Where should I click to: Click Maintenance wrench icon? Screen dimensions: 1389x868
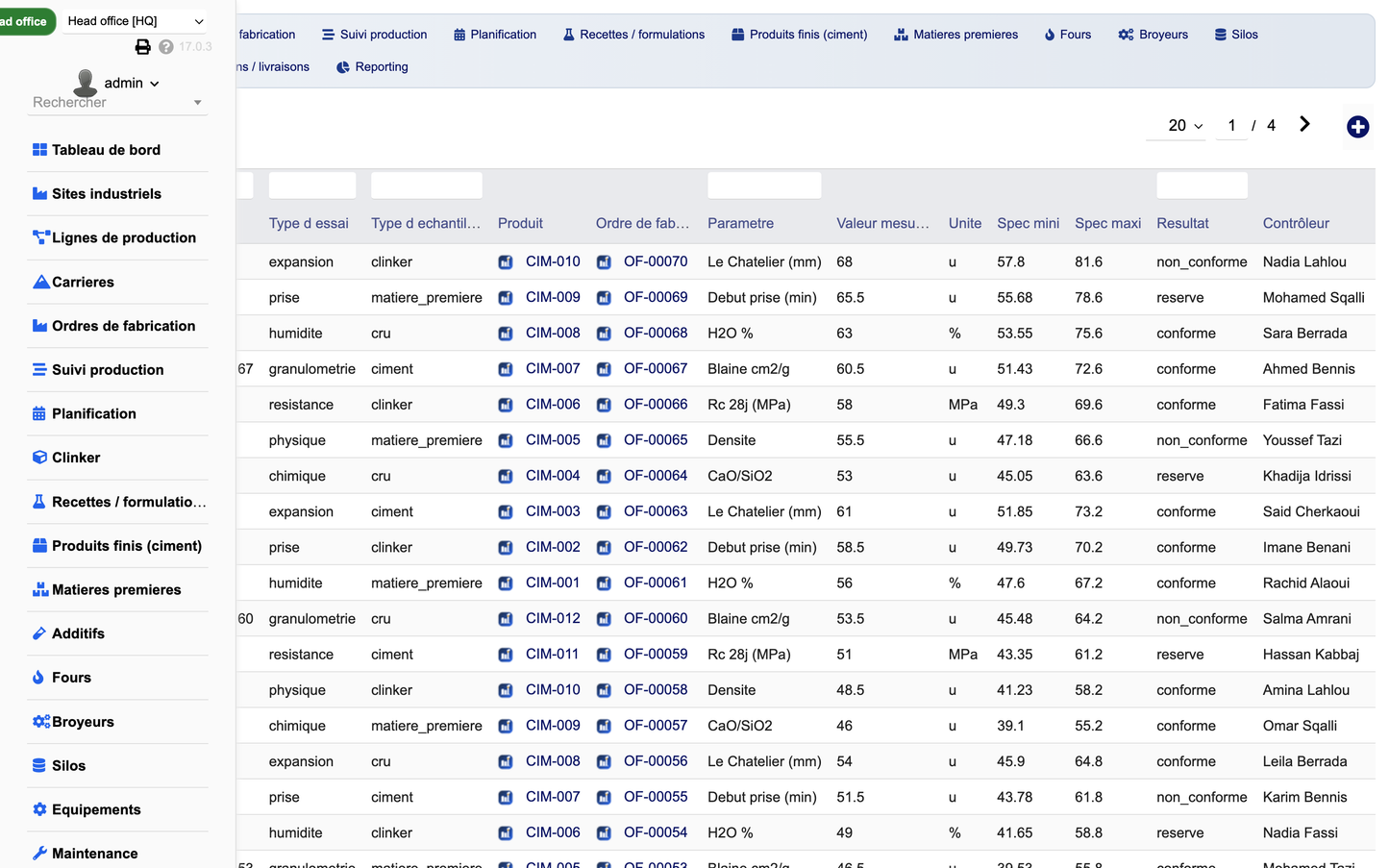(x=39, y=854)
